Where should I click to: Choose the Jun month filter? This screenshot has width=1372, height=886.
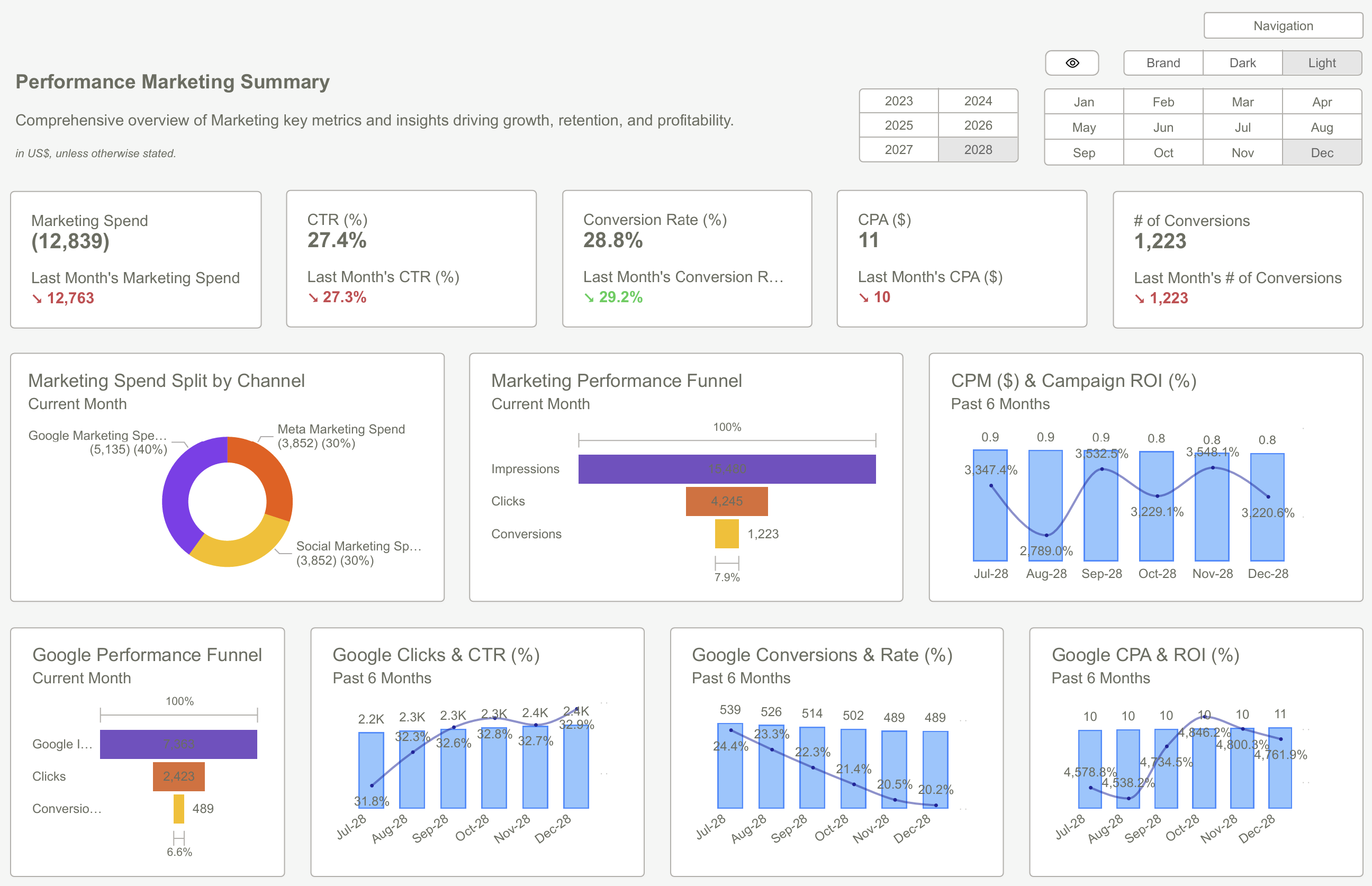tap(1162, 127)
